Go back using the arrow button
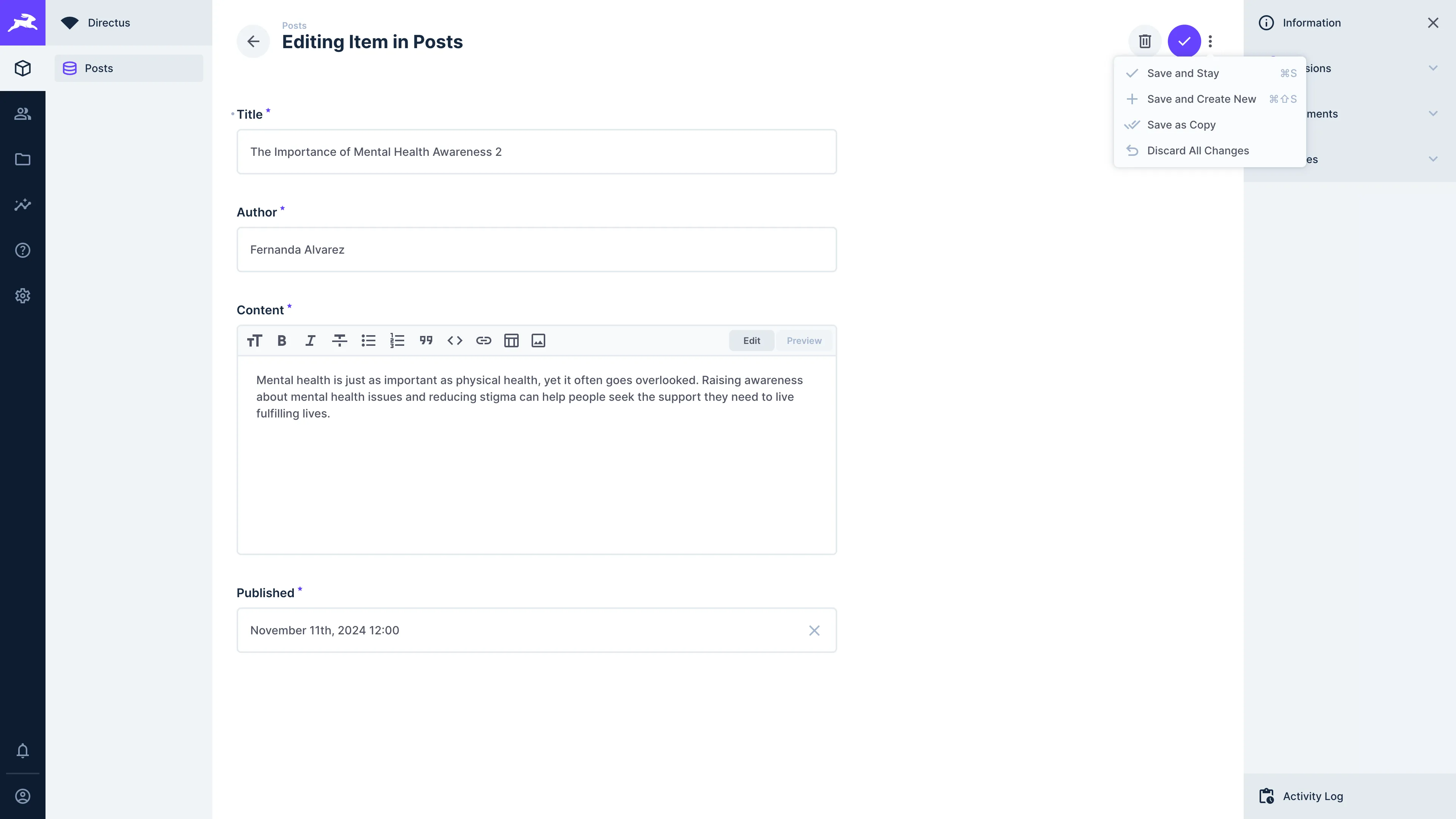The width and height of the screenshot is (1456, 819). coord(253,41)
